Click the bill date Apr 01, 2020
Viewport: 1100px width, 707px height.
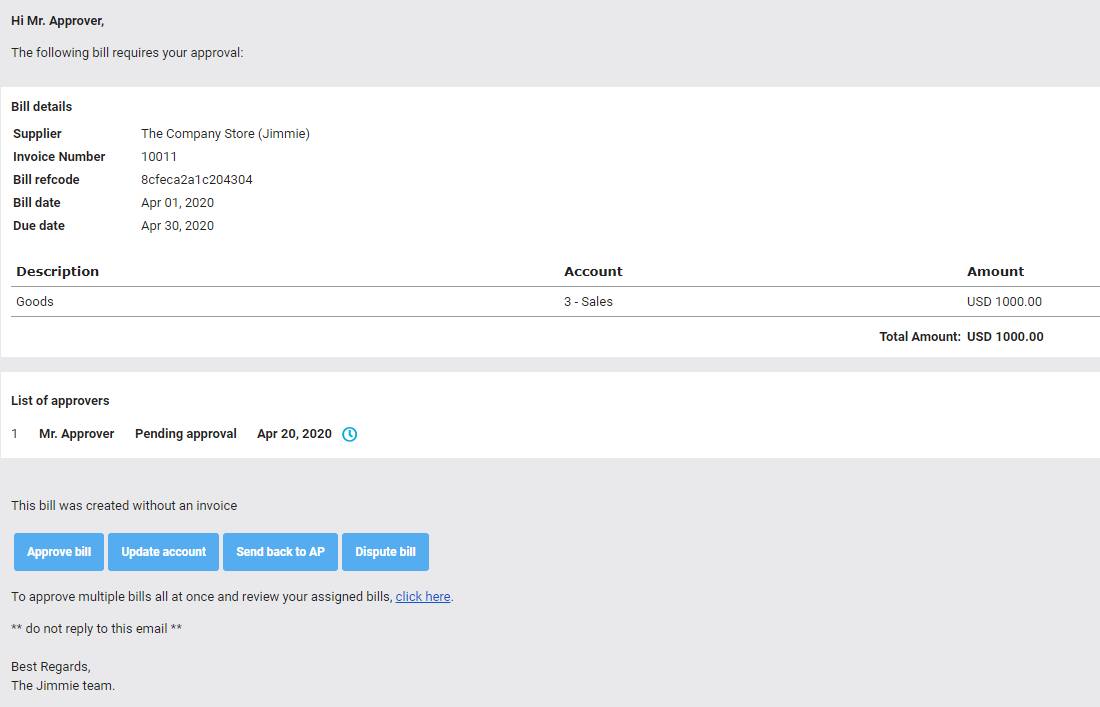pos(177,202)
